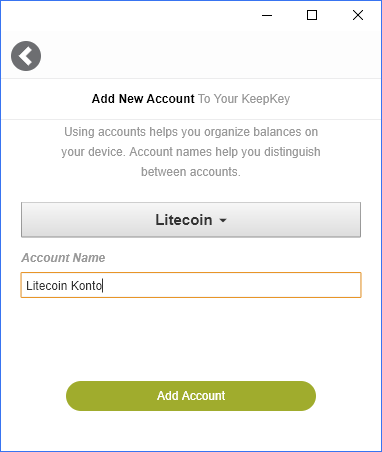
Task: Click the 'Account Name' field label
Action: [x=63, y=258]
